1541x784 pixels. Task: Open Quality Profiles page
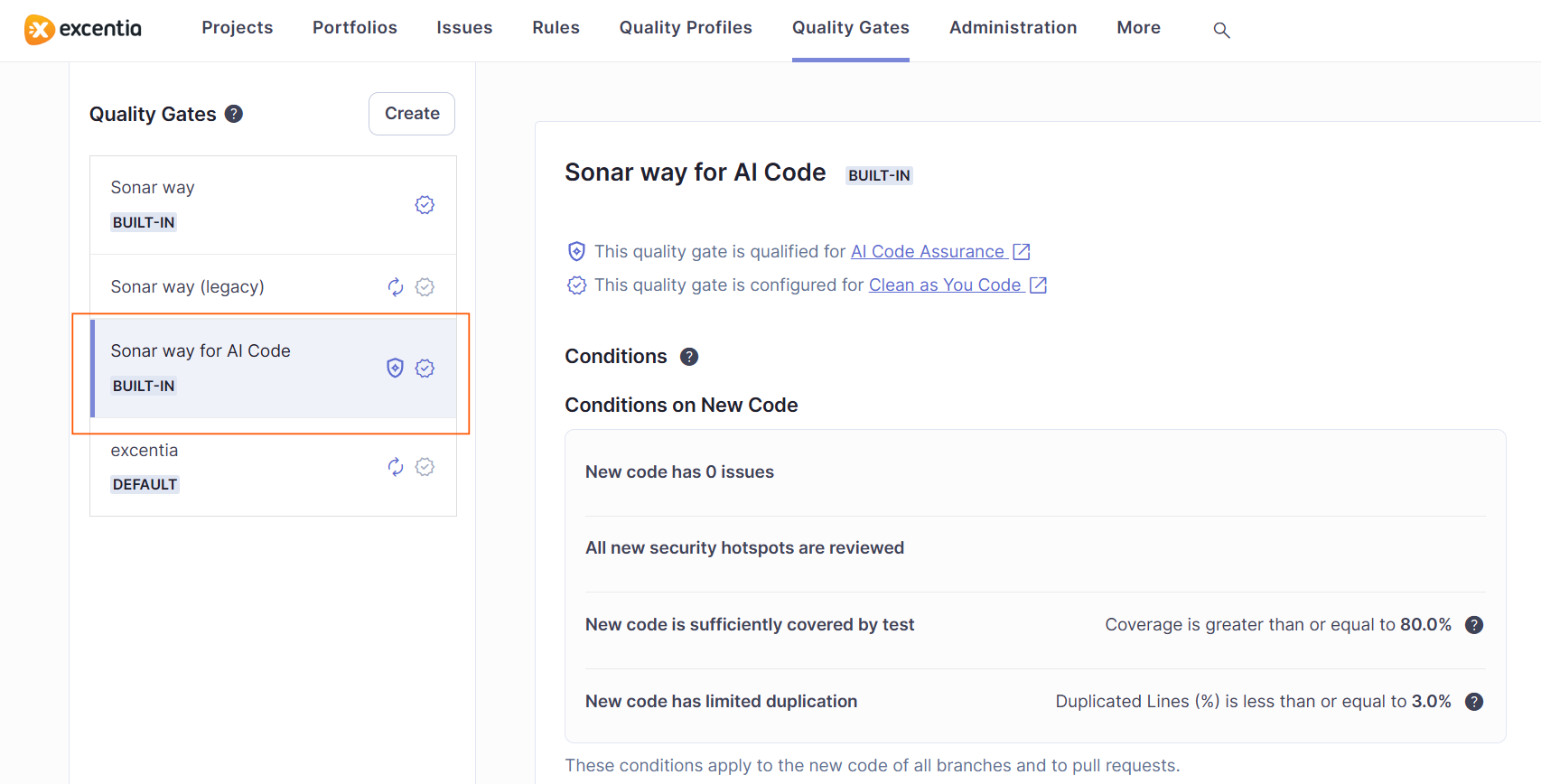click(686, 28)
